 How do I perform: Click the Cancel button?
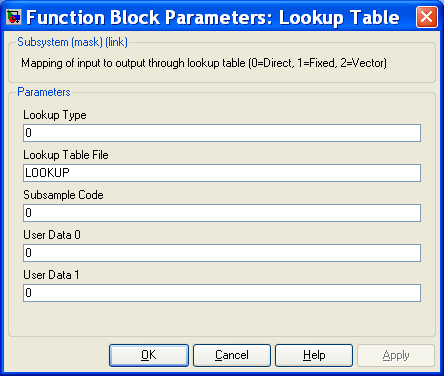click(x=232, y=355)
